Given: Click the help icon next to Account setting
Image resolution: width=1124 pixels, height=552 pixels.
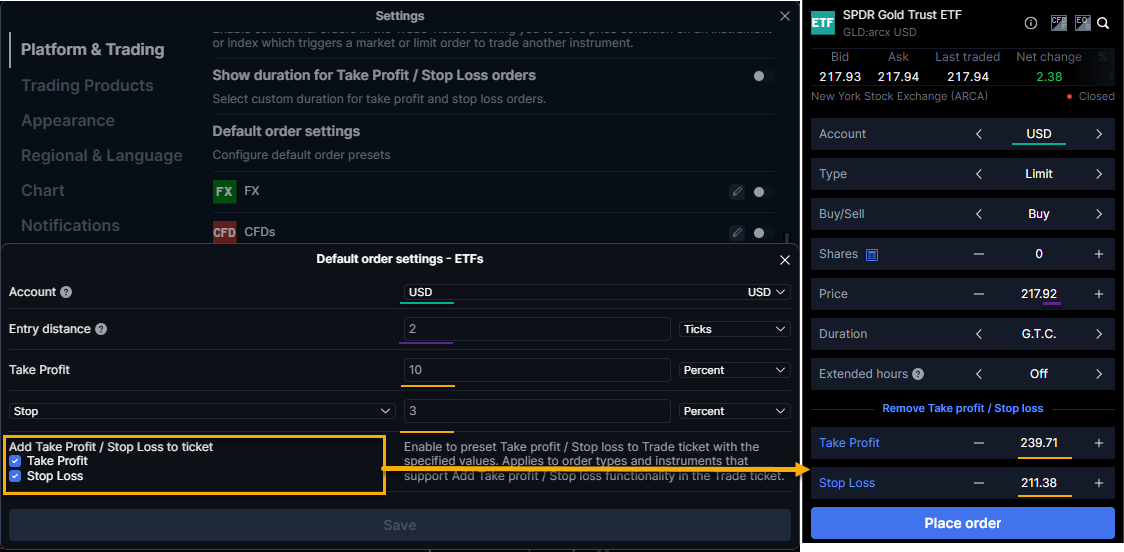Looking at the screenshot, I should pyautogui.click(x=66, y=292).
